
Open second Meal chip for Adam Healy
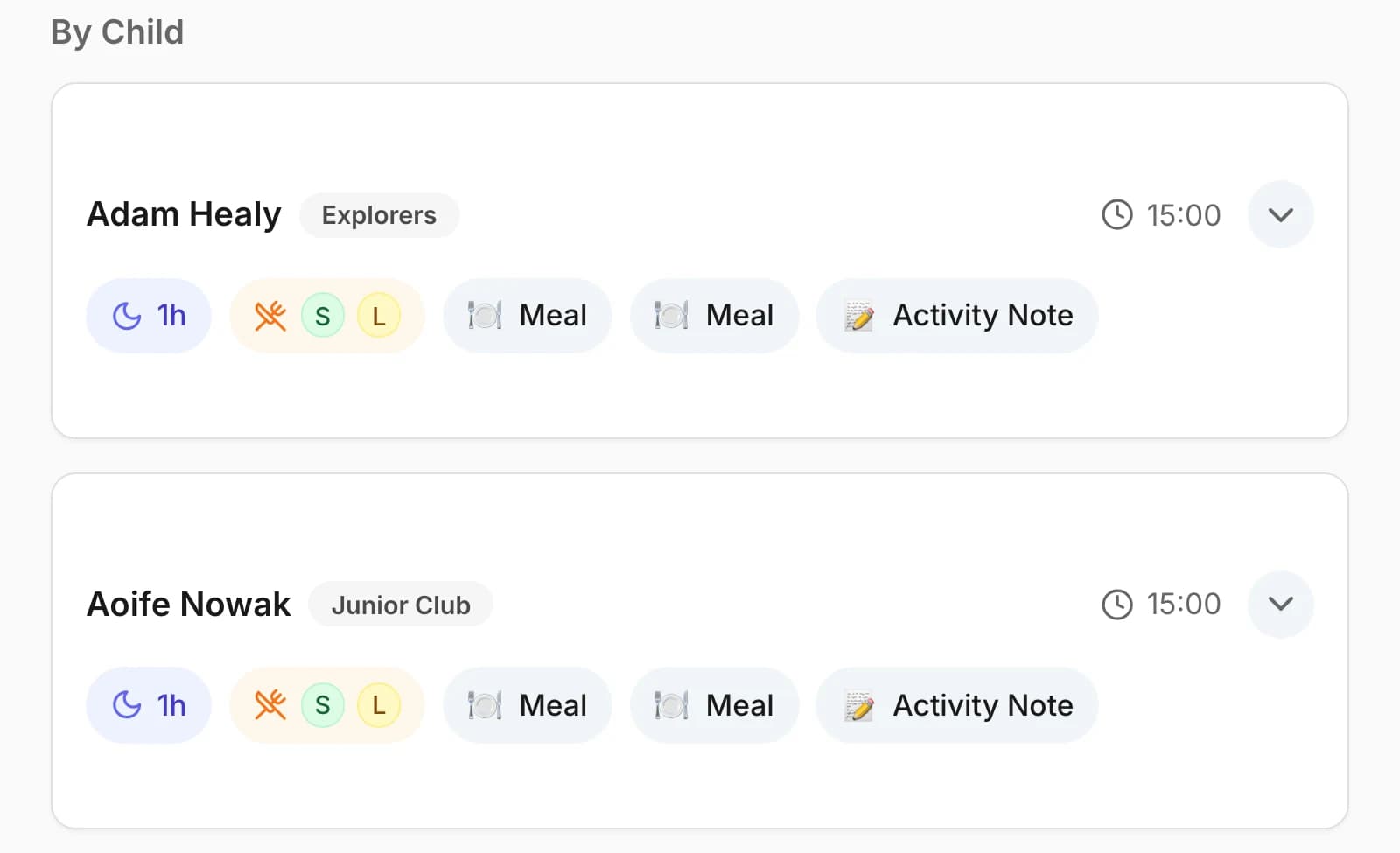point(714,316)
